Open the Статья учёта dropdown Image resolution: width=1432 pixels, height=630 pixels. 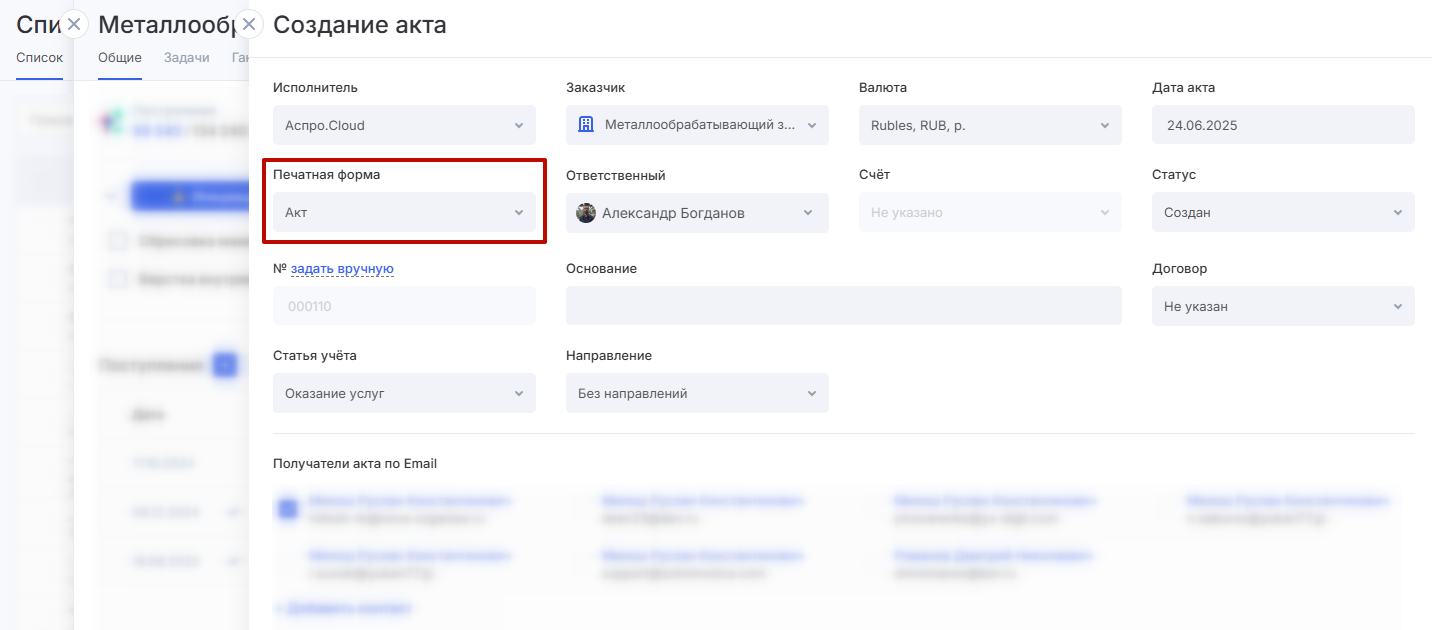pyautogui.click(x=404, y=394)
